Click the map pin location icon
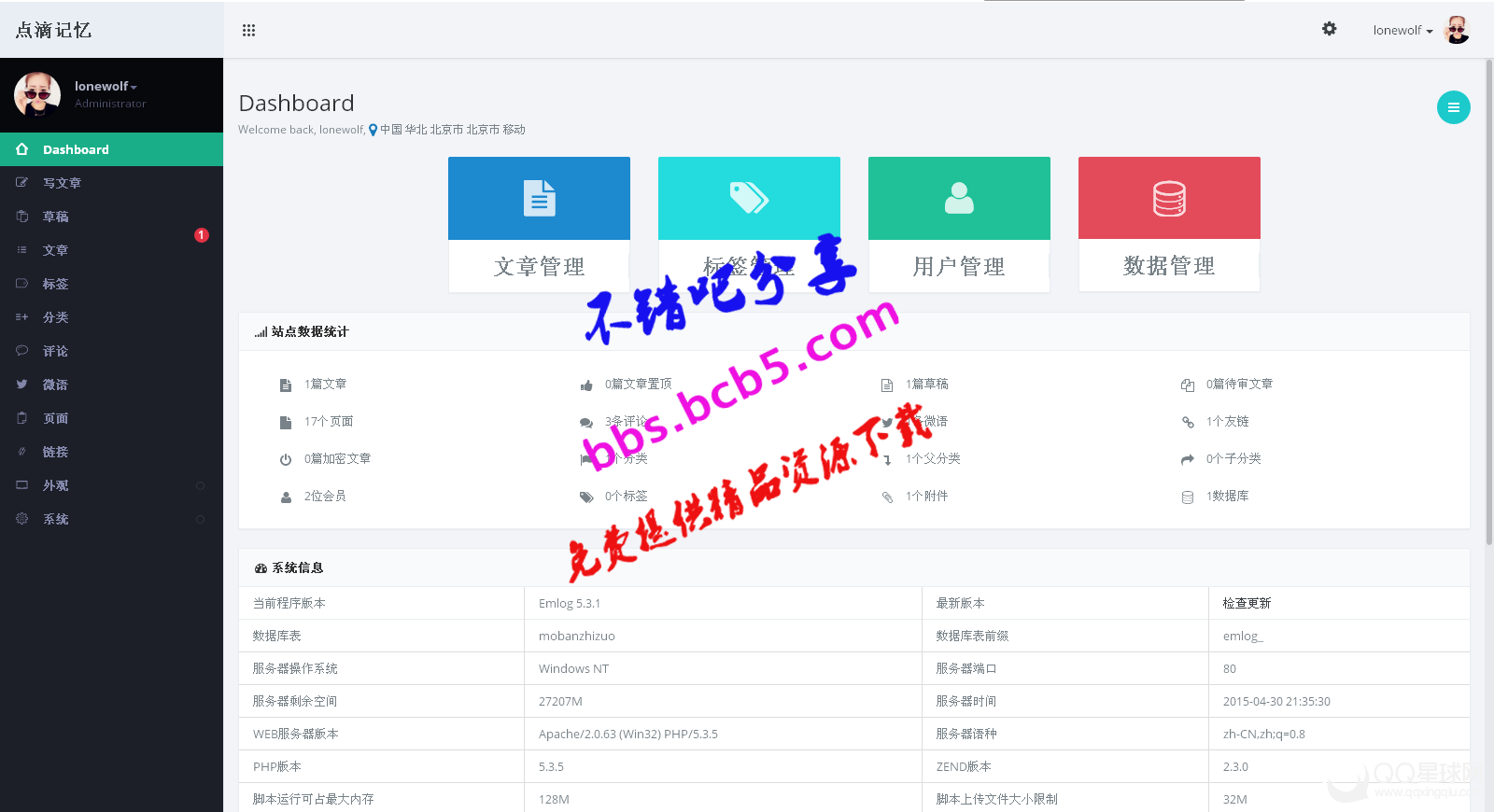Image resolution: width=1494 pixels, height=812 pixels. (373, 131)
